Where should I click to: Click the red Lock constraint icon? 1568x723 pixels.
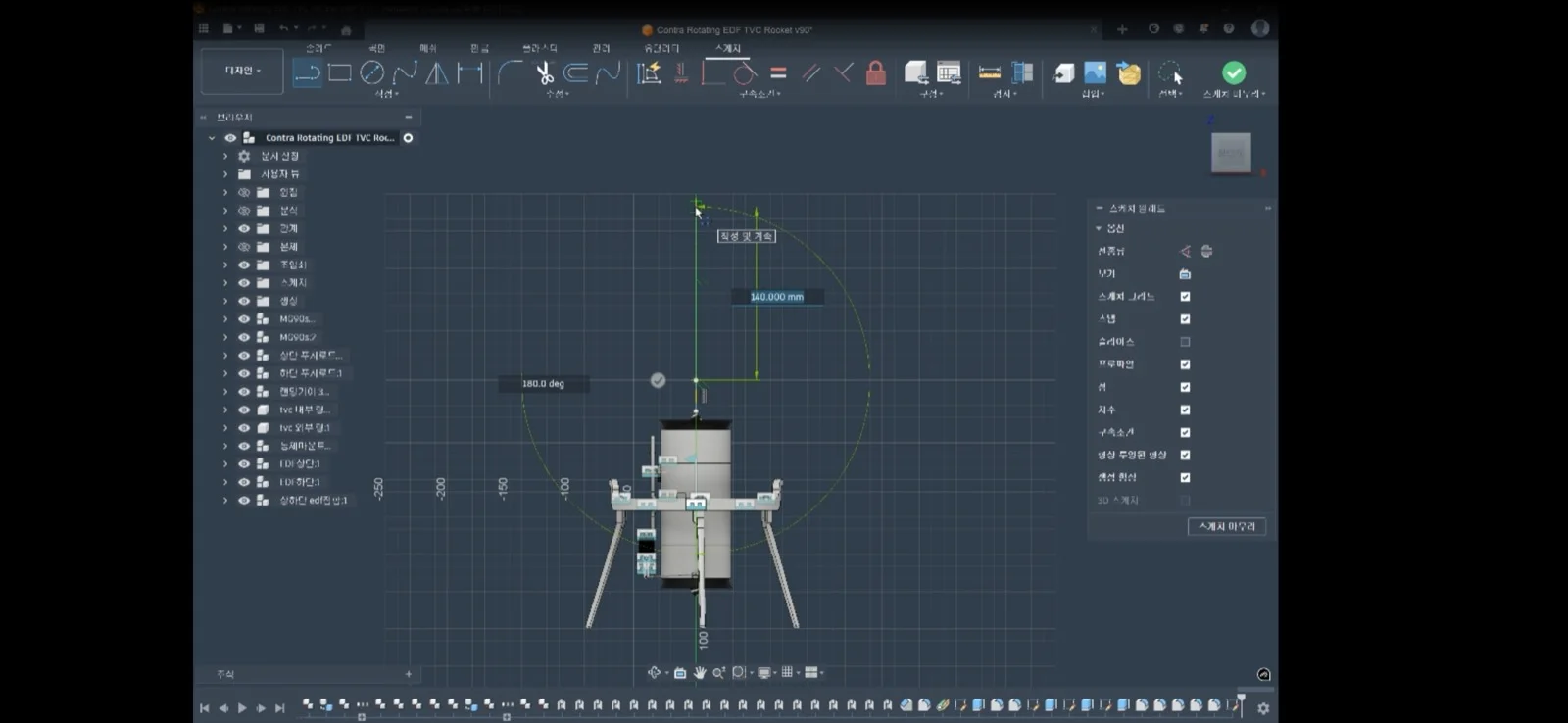[x=876, y=72]
